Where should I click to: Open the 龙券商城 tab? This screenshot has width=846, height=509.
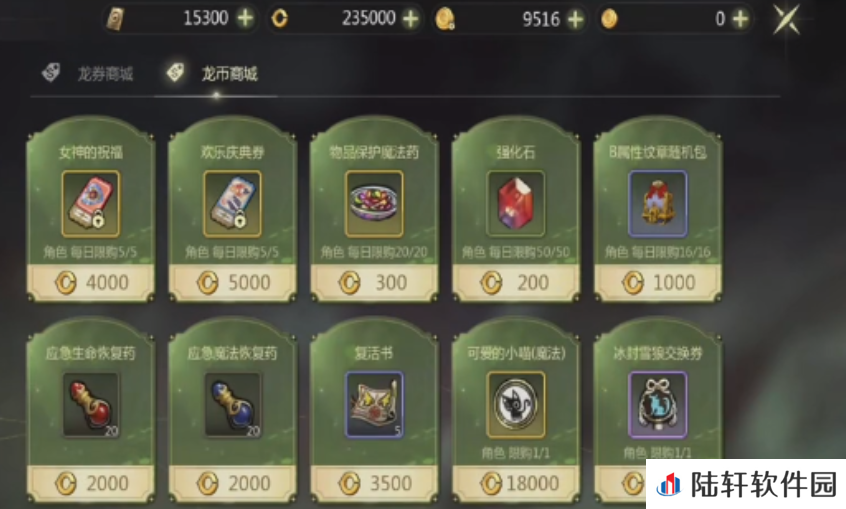(x=88, y=73)
